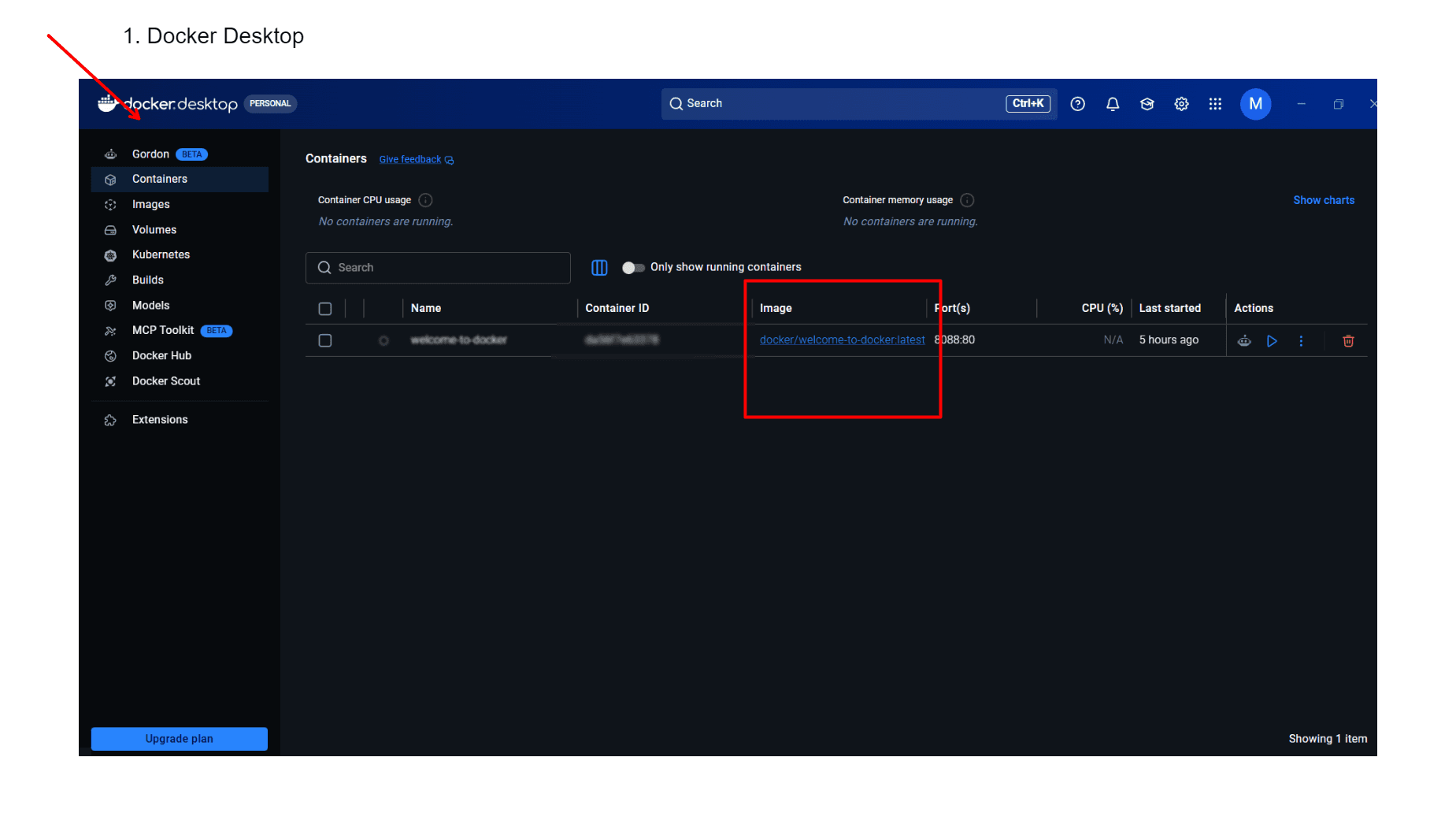Click the Volumes disk icon in the sidebar
This screenshot has height=835, width=1456.
point(110,230)
